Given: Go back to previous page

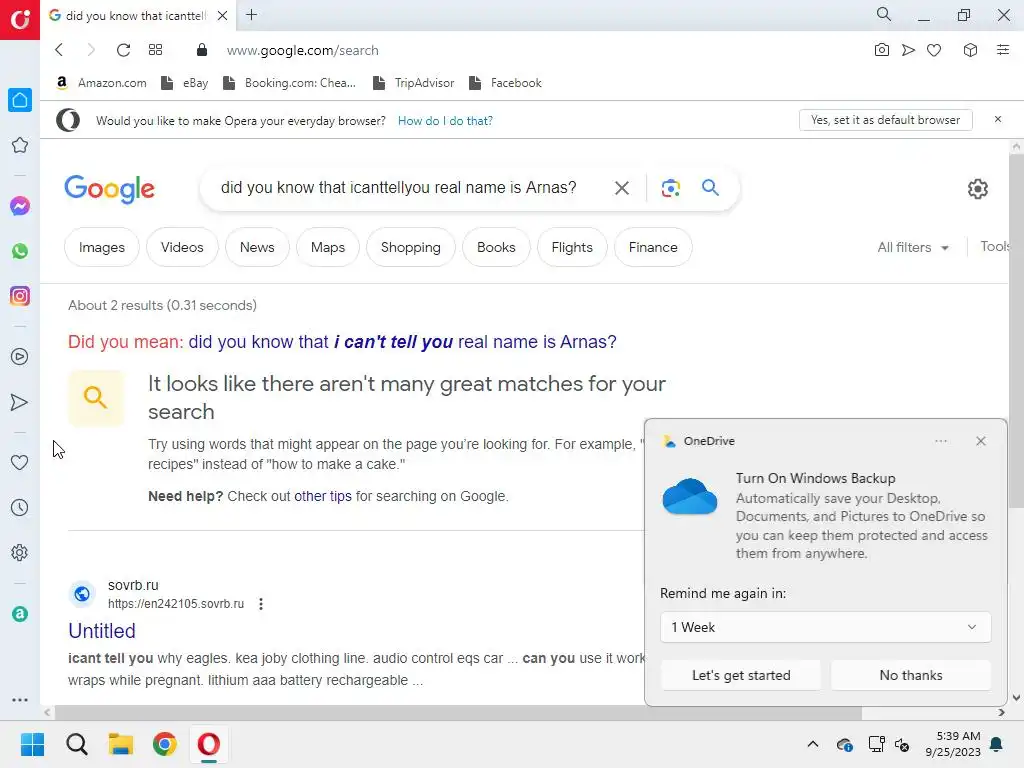Looking at the screenshot, I should pos(59,50).
